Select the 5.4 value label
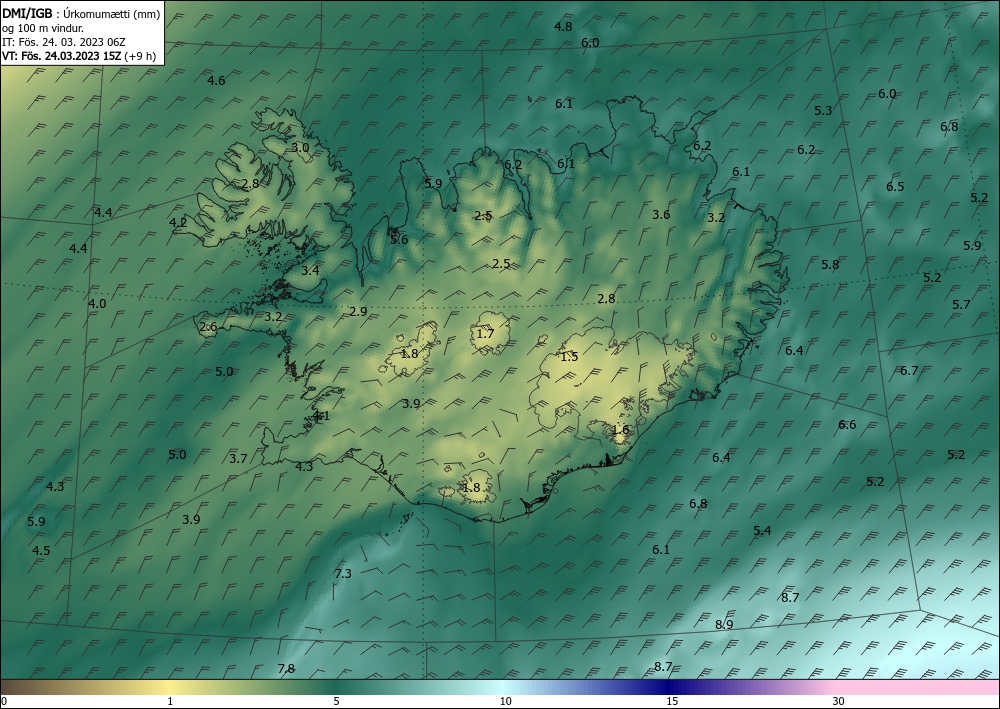The height and width of the screenshot is (709, 1000). click(x=762, y=530)
